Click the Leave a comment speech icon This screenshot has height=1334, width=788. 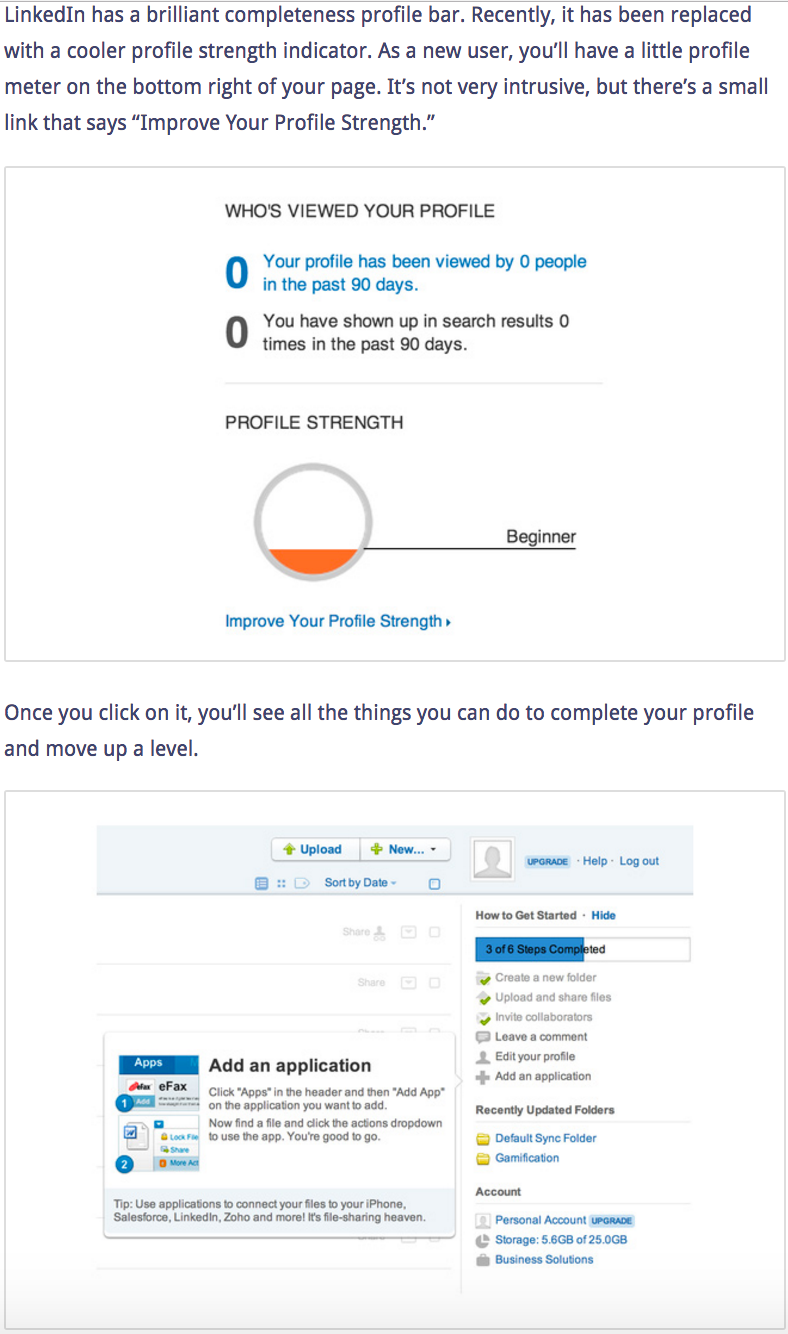(483, 1037)
